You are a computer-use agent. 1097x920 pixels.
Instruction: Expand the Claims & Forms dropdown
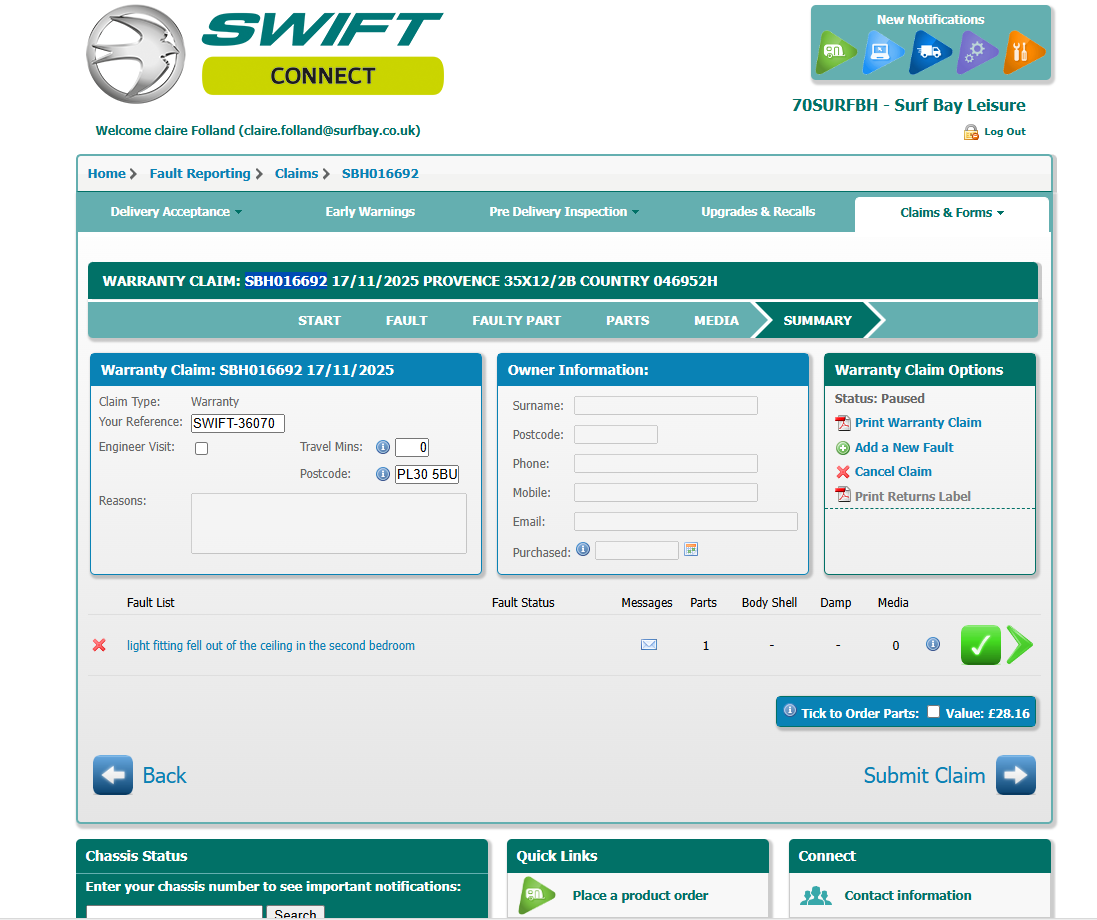click(x=951, y=213)
